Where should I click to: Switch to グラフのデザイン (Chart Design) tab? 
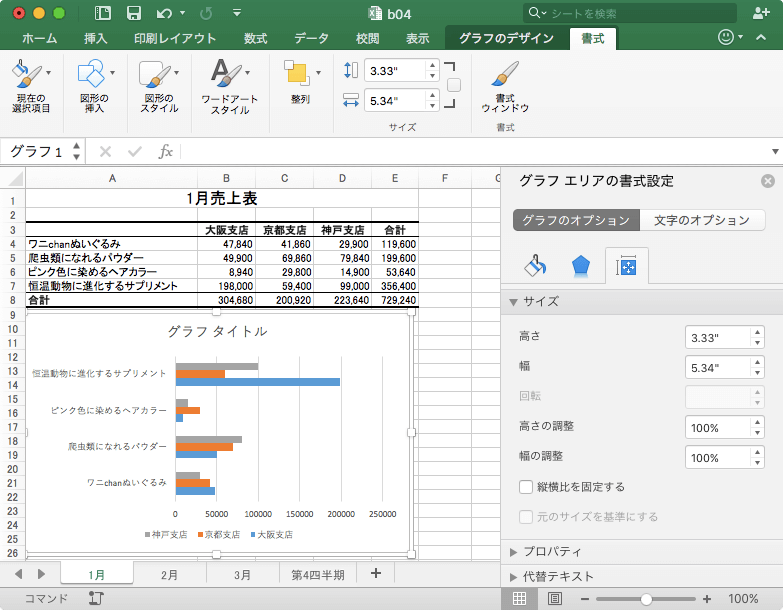coord(506,38)
